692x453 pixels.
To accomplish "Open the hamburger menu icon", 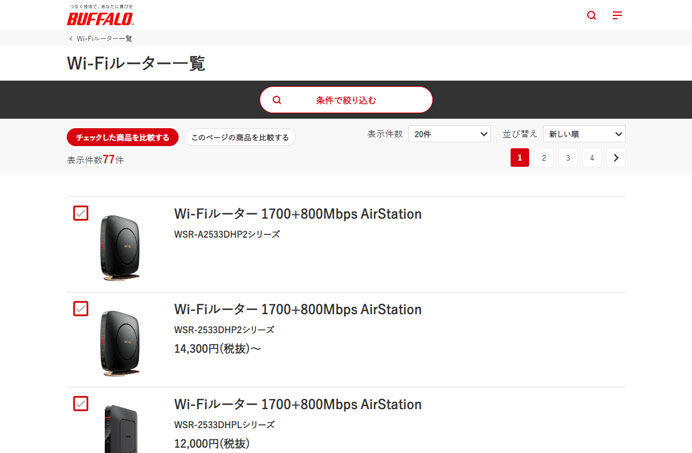I will tap(617, 16).
